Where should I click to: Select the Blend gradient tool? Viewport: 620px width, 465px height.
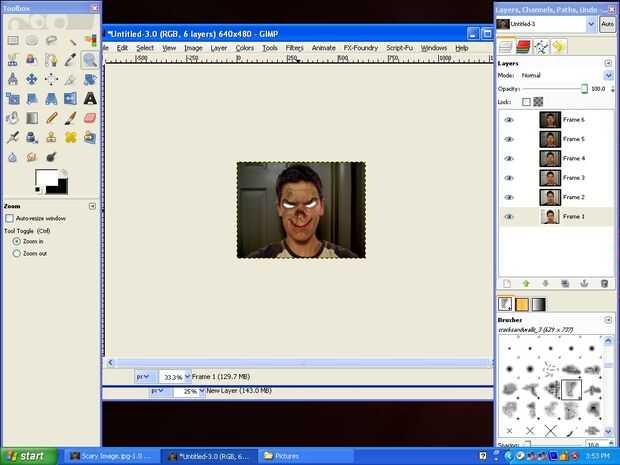pyautogui.click(x=32, y=118)
